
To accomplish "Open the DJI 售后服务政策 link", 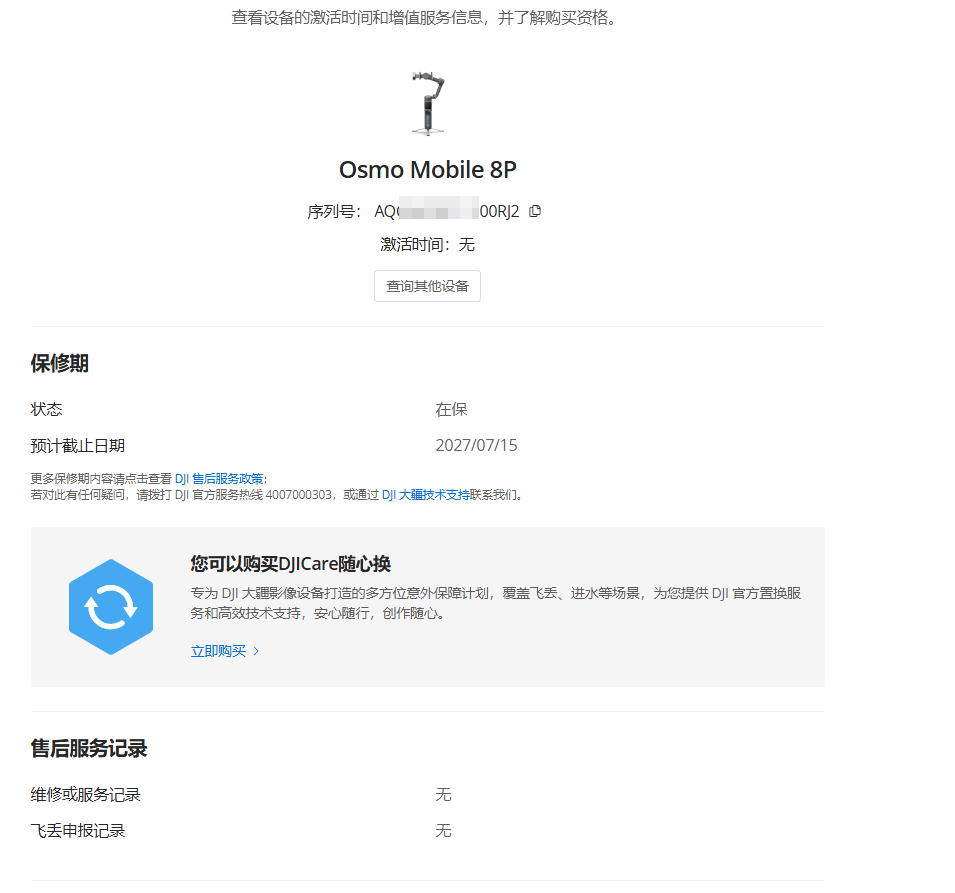I will (219, 479).
